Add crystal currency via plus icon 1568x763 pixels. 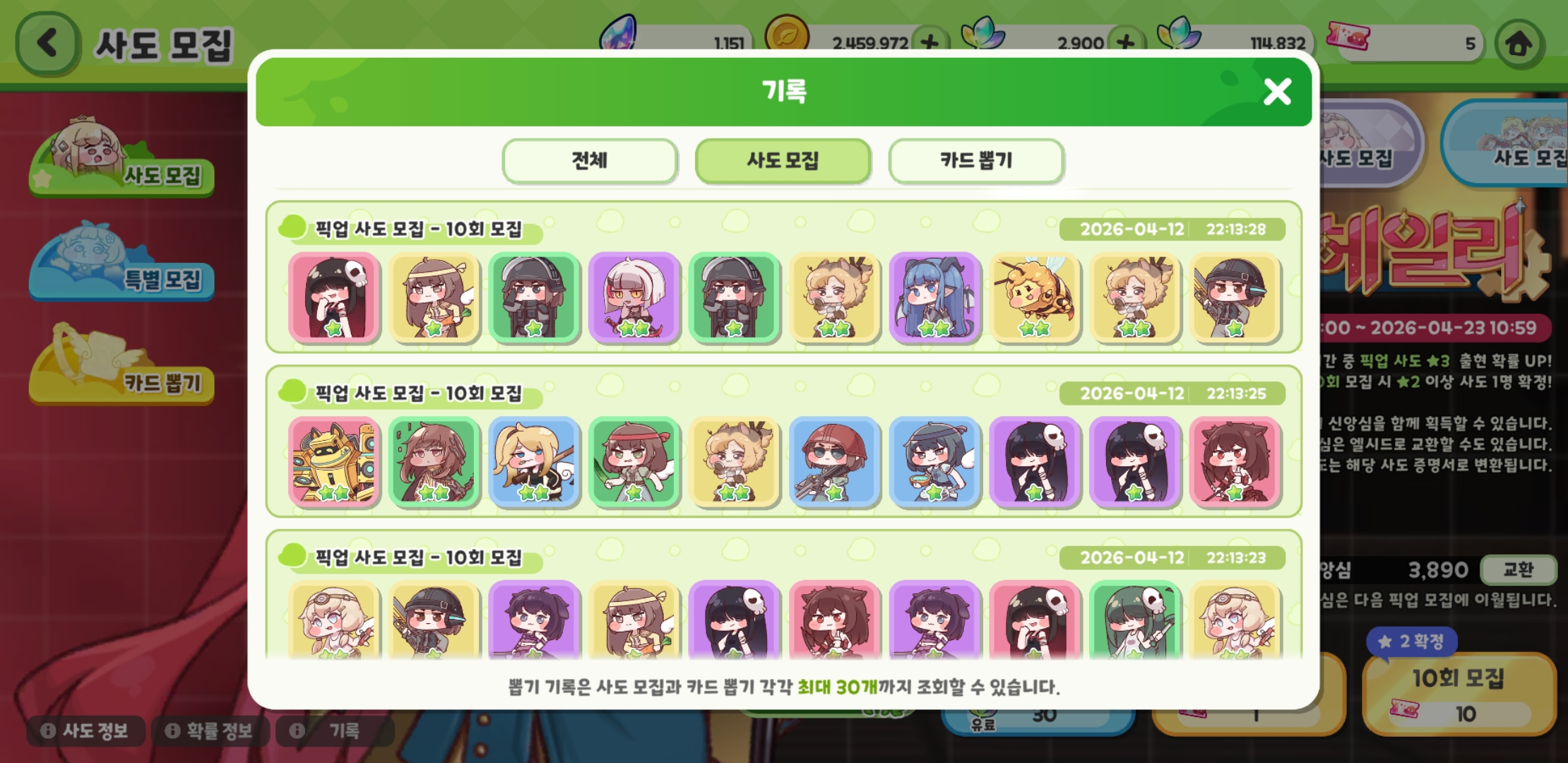(x=1125, y=42)
